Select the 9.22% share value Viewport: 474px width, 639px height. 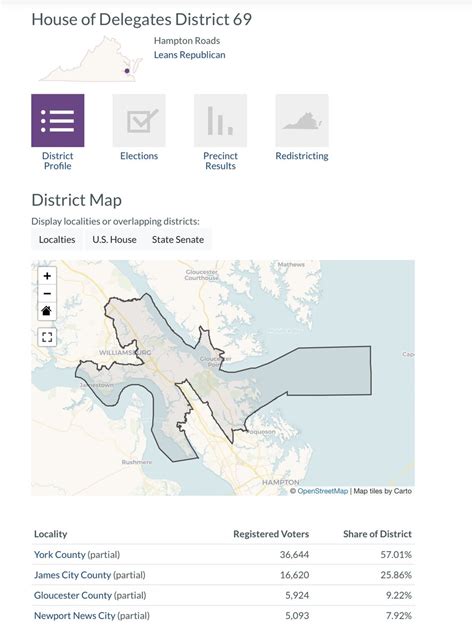click(x=399, y=595)
